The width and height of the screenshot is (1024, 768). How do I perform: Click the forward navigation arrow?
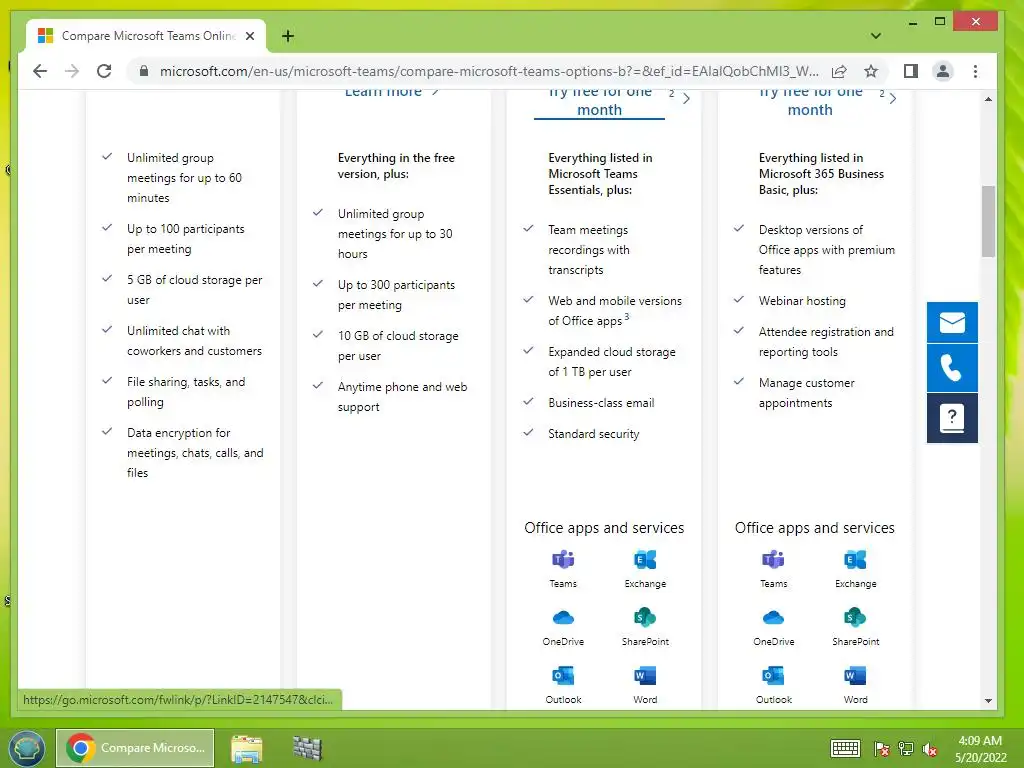coord(72,71)
